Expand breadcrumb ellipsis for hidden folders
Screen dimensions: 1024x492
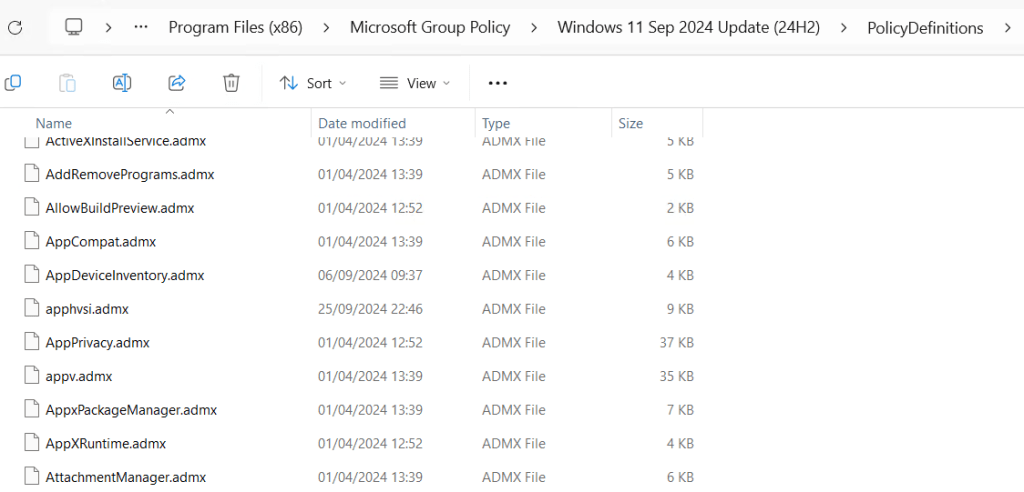[141, 28]
